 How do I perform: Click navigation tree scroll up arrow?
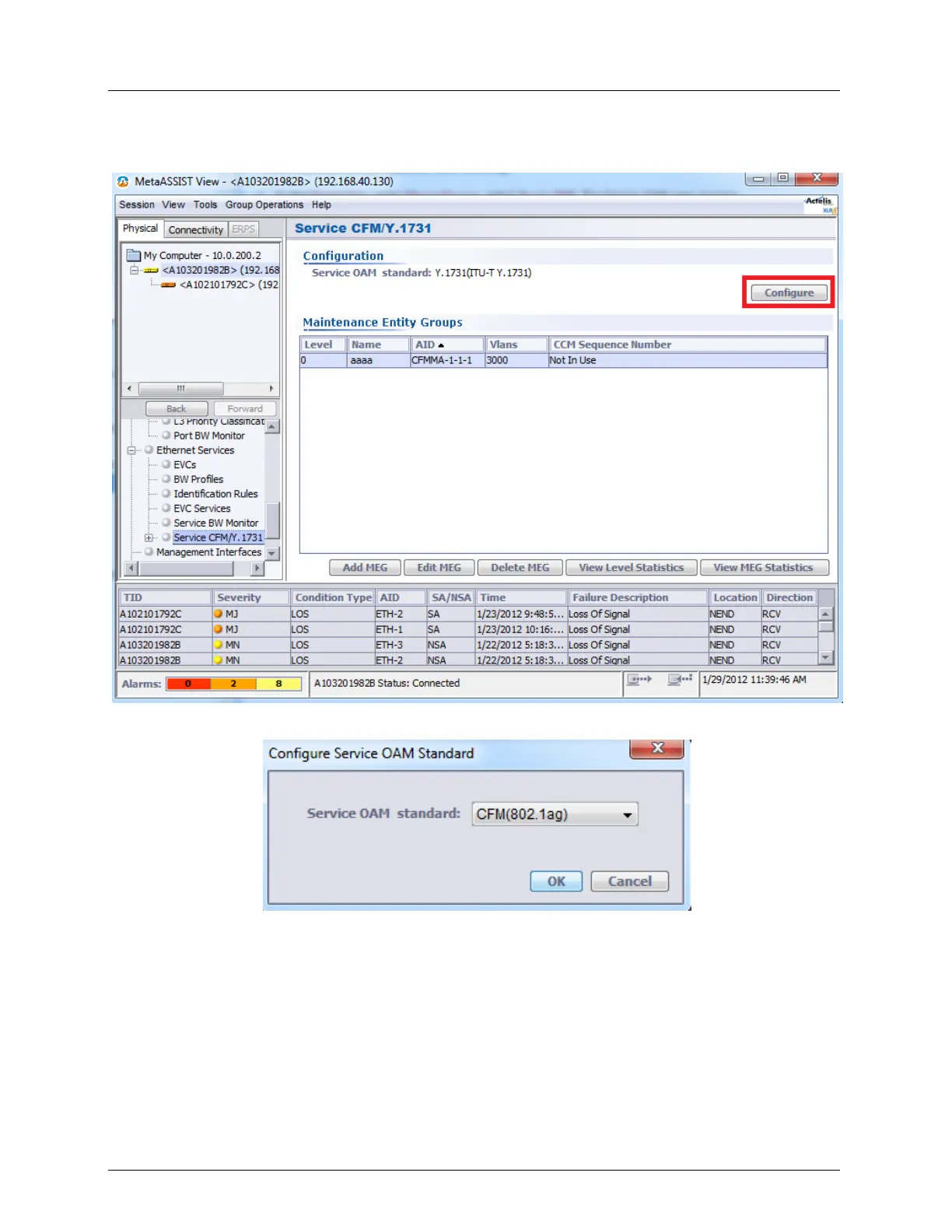(x=272, y=427)
